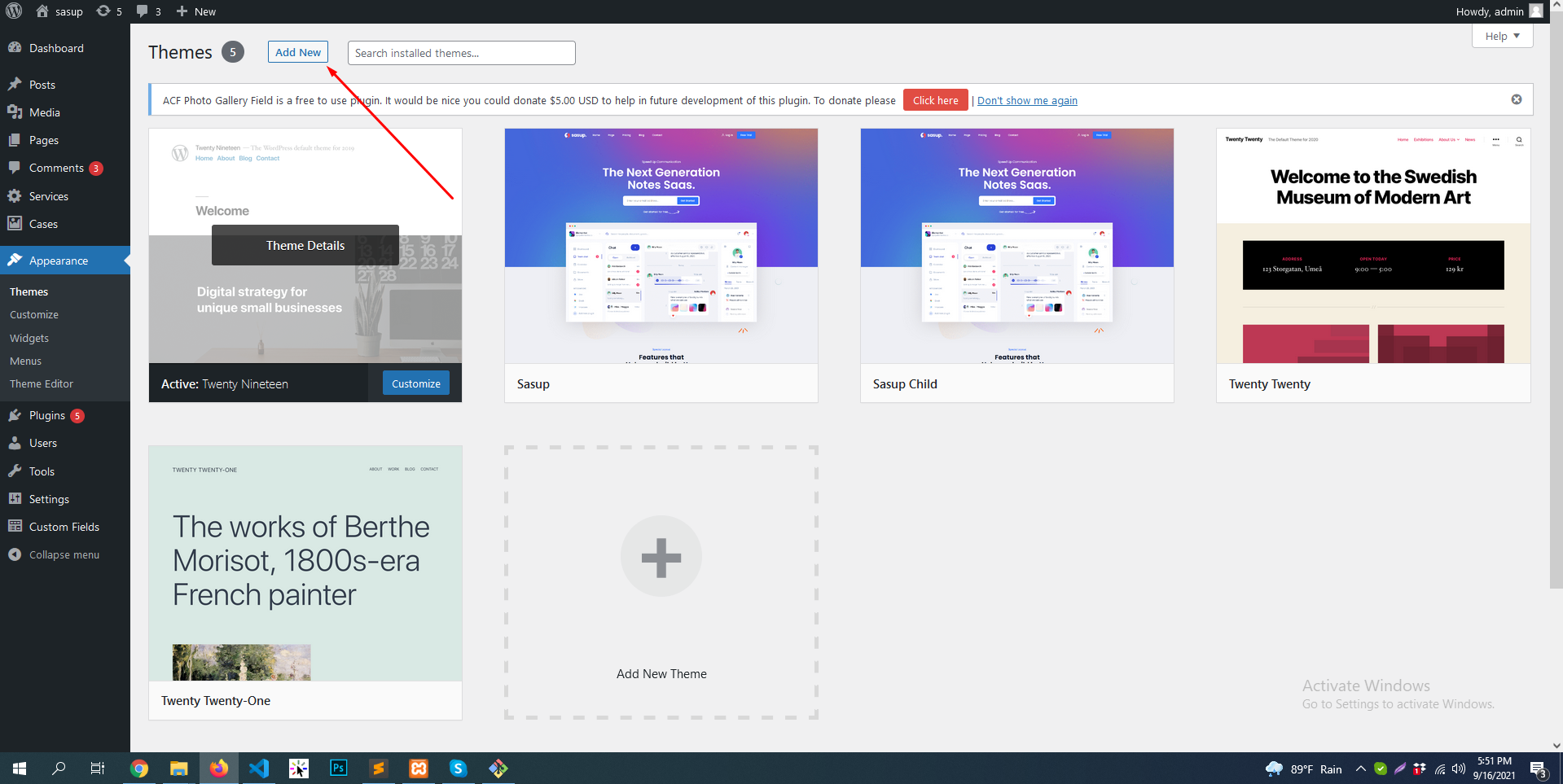The height and width of the screenshot is (784, 1563).
Task: Click the Settings sliders icon
Action: (15, 498)
